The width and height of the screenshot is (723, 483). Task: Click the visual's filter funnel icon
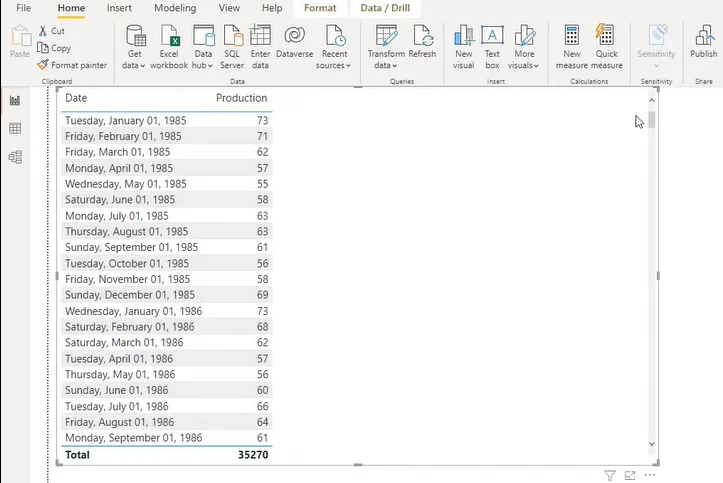click(x=610, y=475)
